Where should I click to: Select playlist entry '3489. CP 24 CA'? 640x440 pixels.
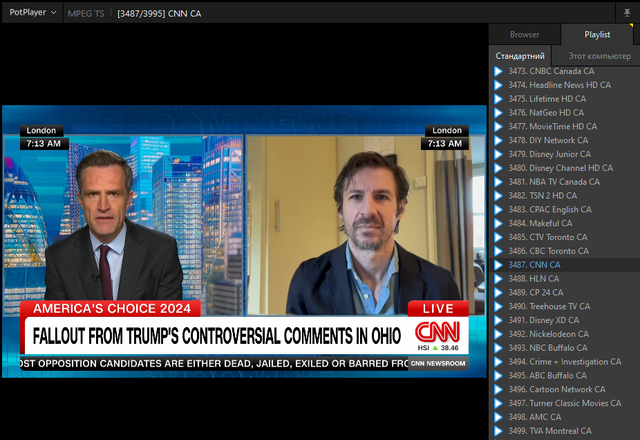click(565, 293)
